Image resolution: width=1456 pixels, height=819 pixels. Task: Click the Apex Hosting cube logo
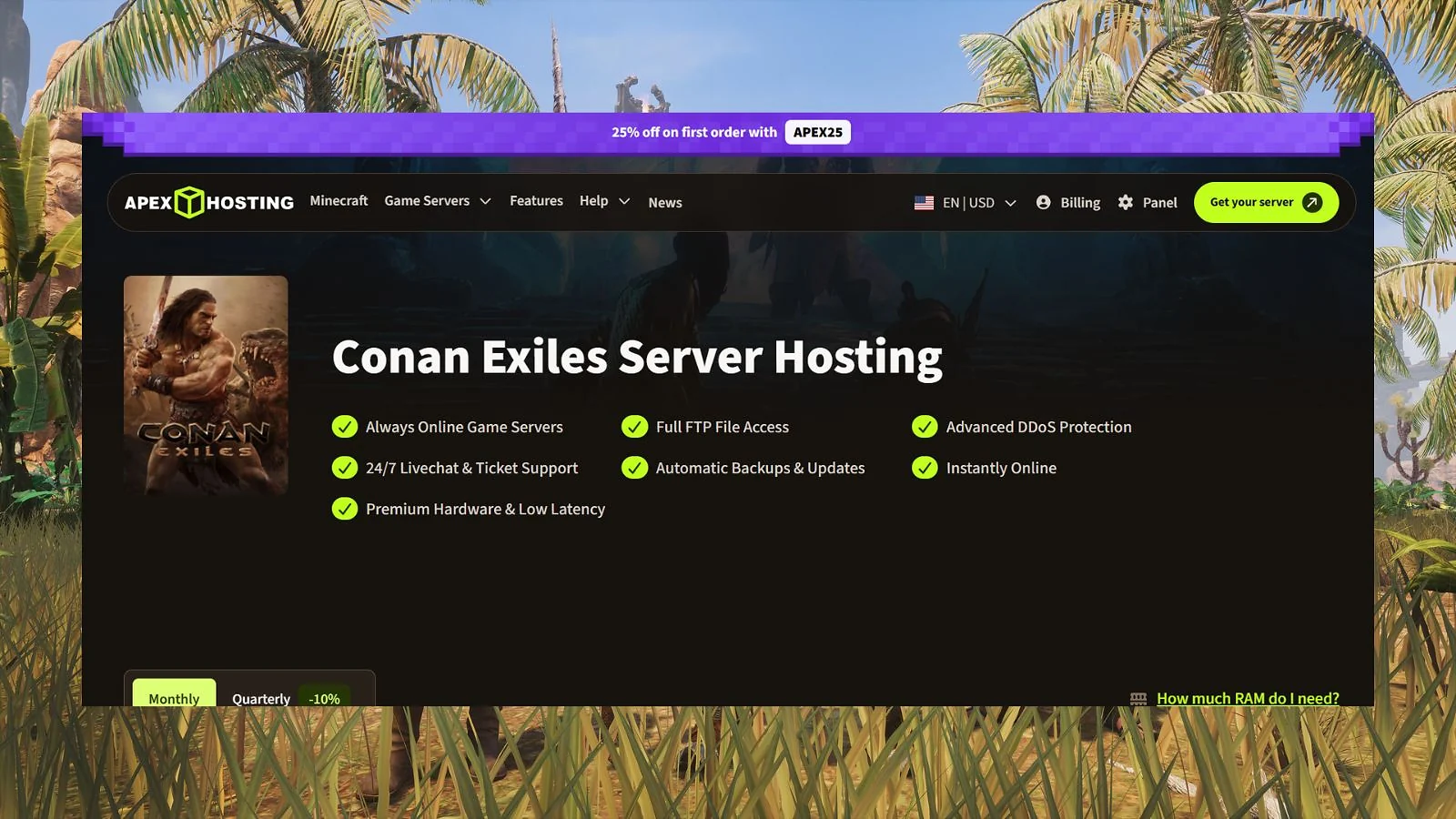[189, 202]
